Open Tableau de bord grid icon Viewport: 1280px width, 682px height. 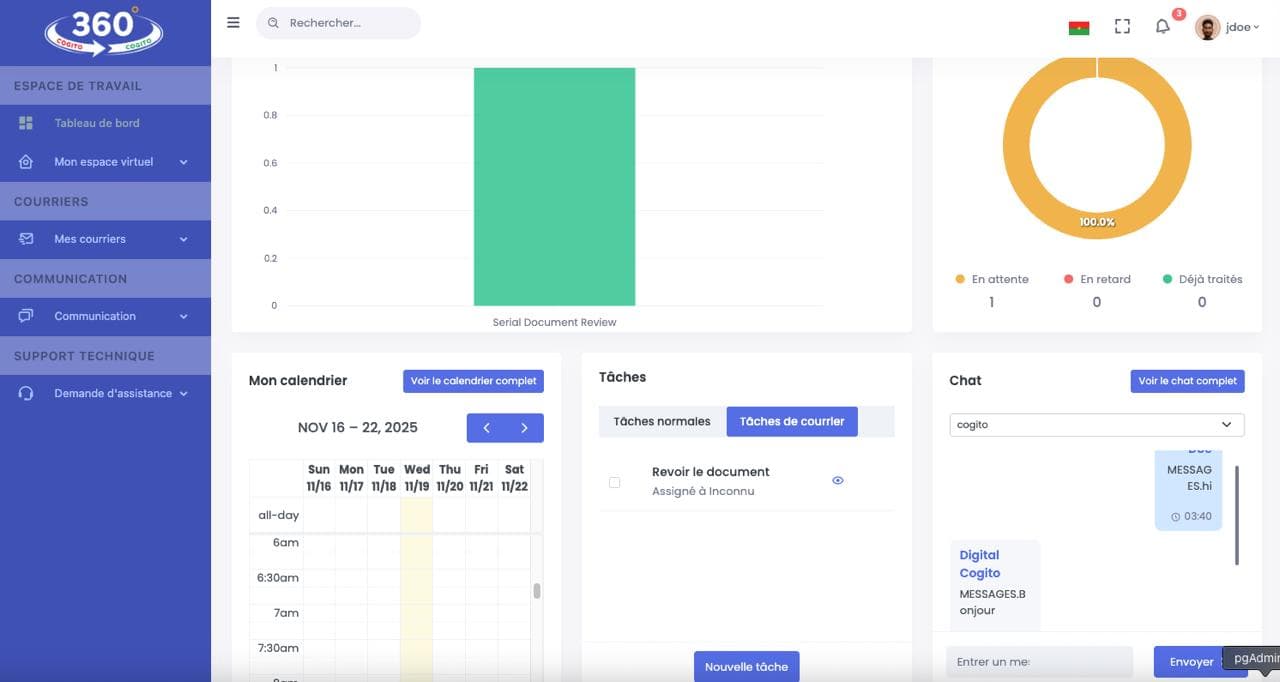[x=26, y=123]
